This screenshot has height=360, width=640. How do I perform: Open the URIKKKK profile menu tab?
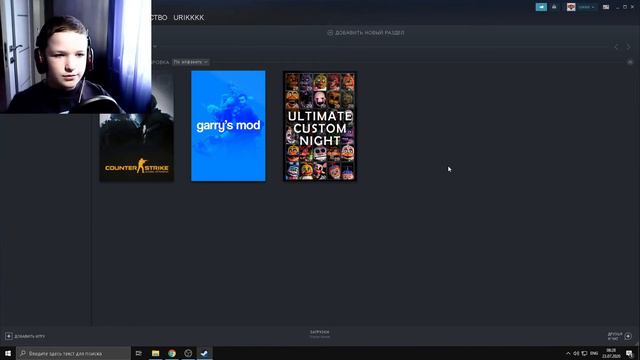coord(189,18)
